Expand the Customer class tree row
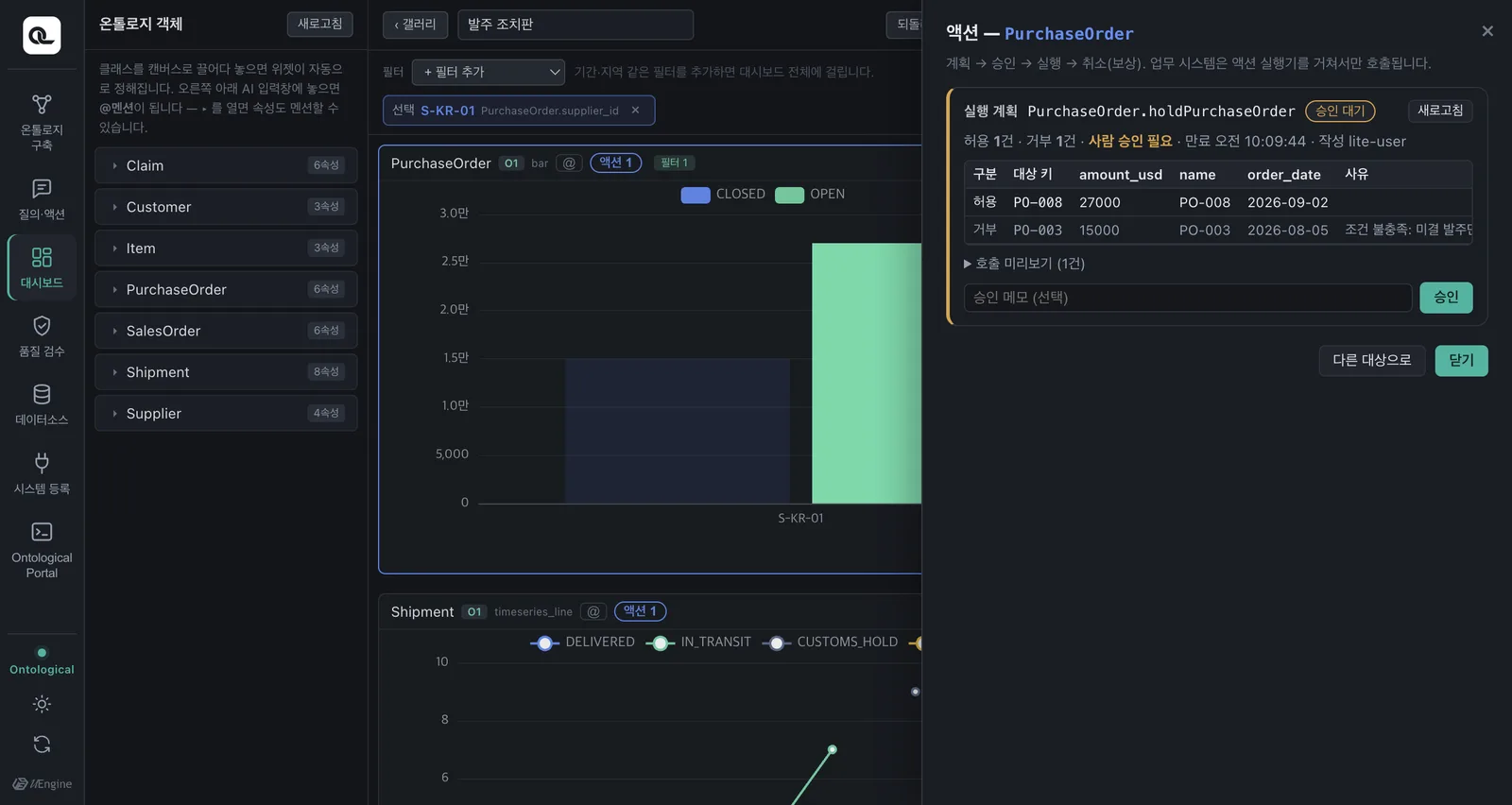 [x=226, y=207]
